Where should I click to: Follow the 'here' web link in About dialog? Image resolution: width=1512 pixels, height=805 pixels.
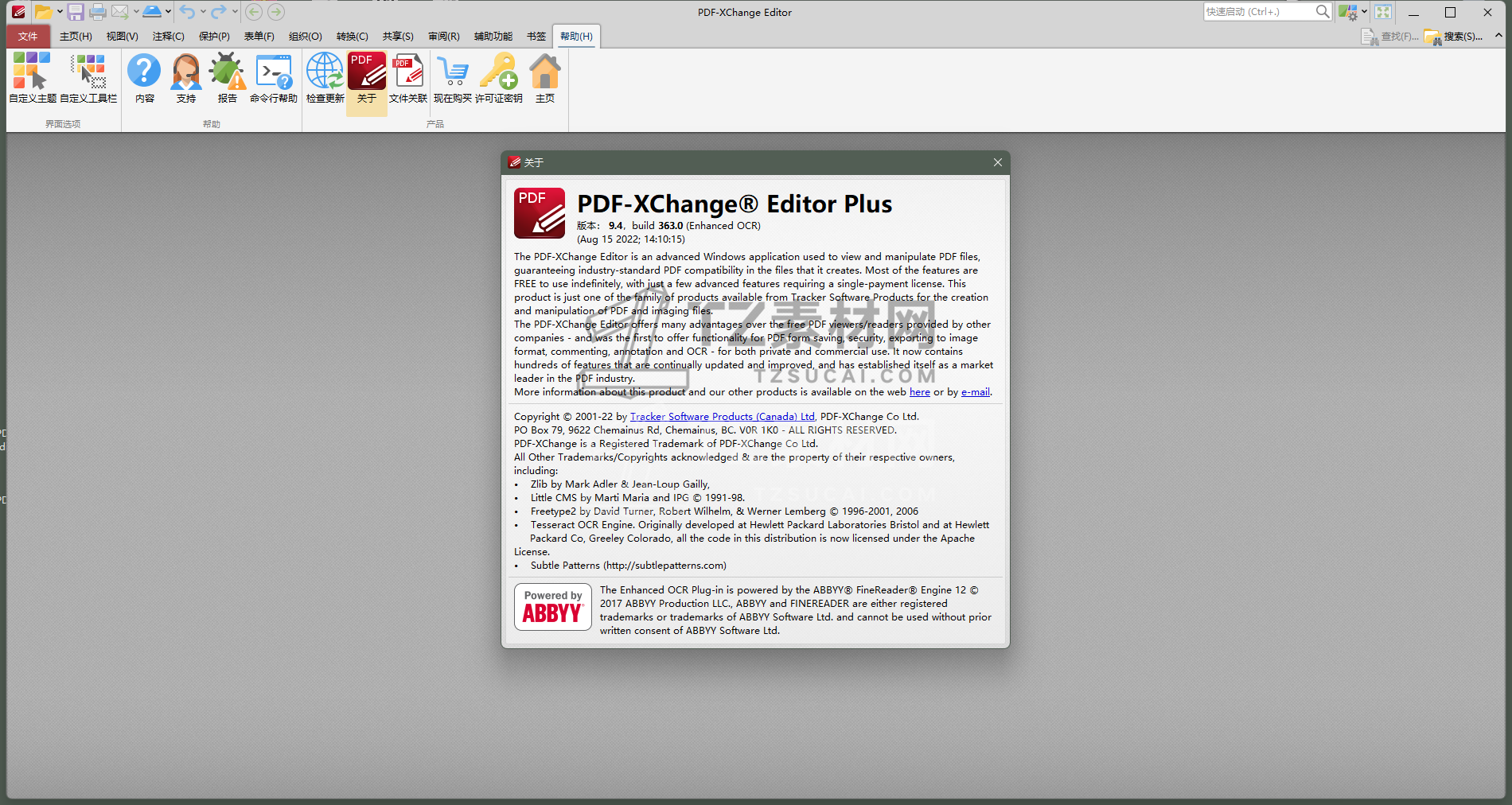coord(920,391)
